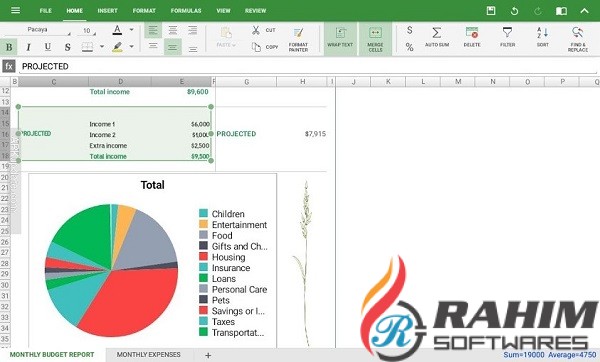The image size is (600, 362).
Task: Switch to the REVIEW ribbon tab
Action: click(x=256, y=11)
